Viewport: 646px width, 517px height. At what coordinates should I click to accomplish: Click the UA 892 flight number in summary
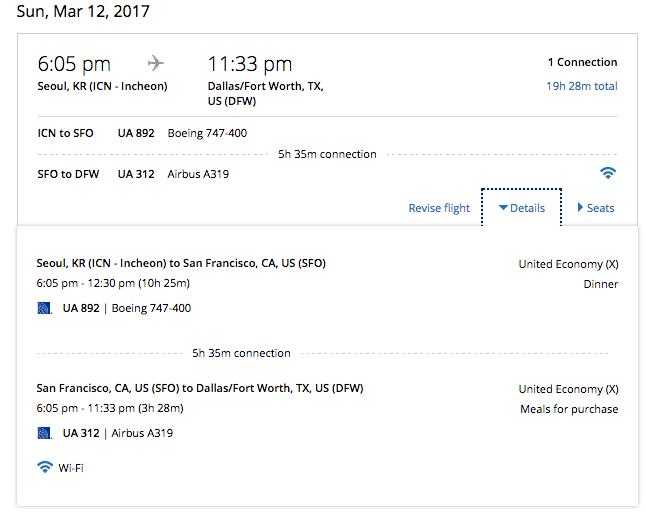coord(136,133)
